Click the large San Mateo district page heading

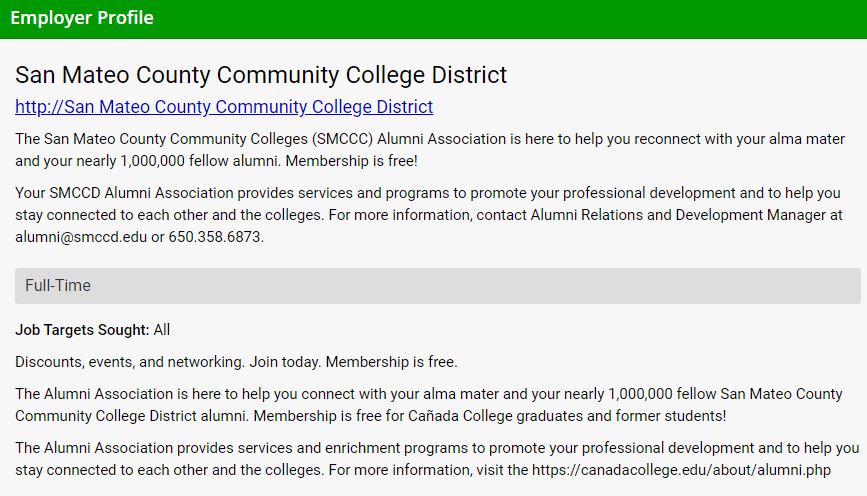click(261, 75)
